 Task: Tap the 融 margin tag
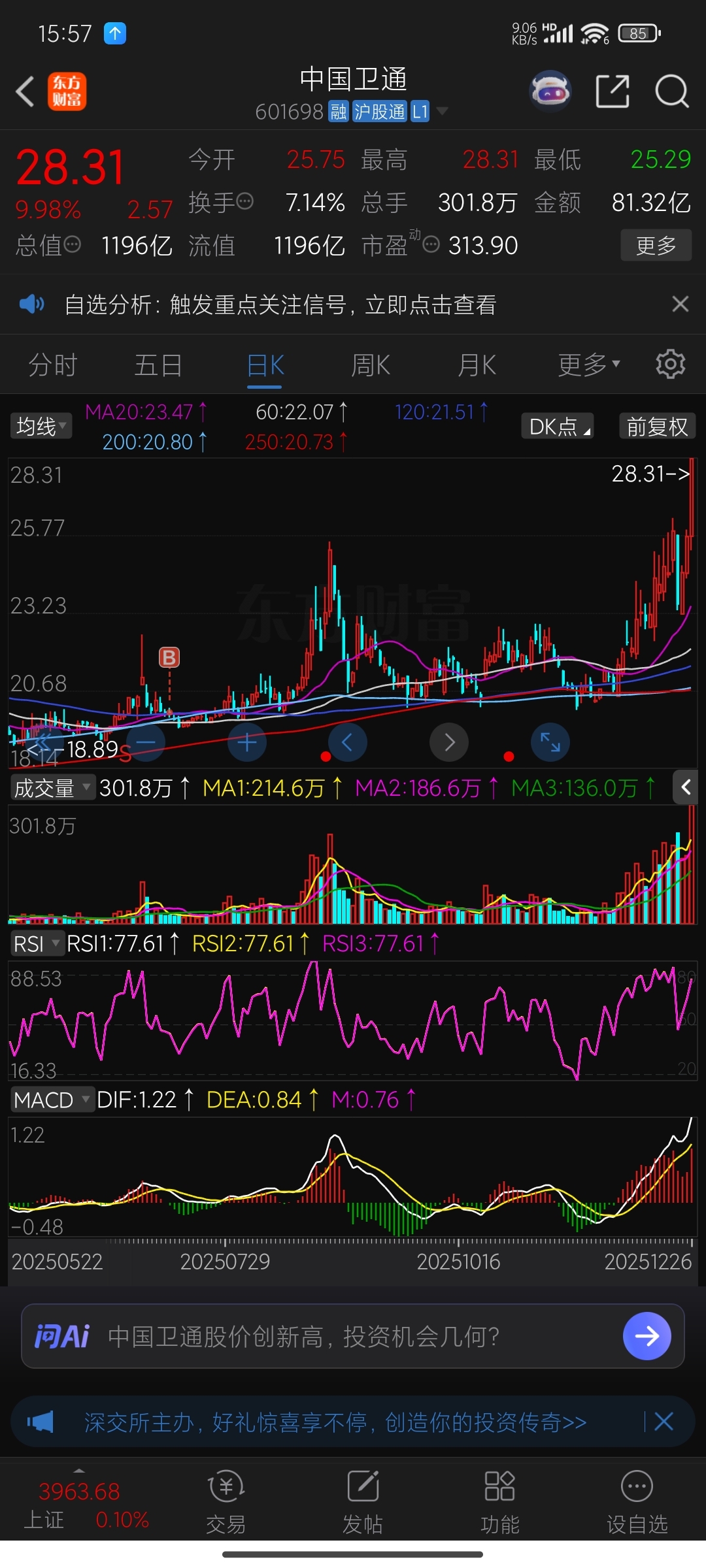pyautogui.click(x=338, y=112)
